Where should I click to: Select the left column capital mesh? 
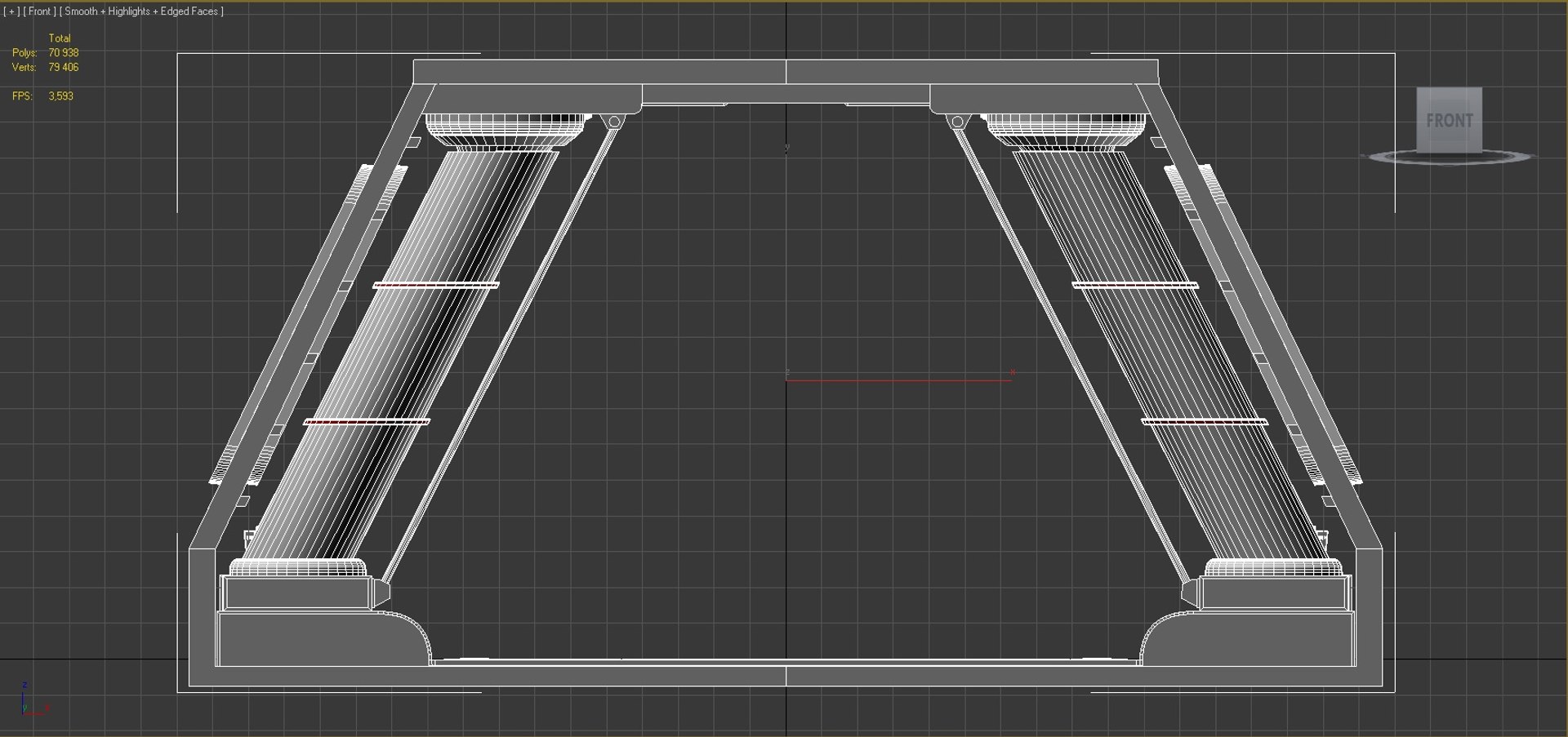506,132
